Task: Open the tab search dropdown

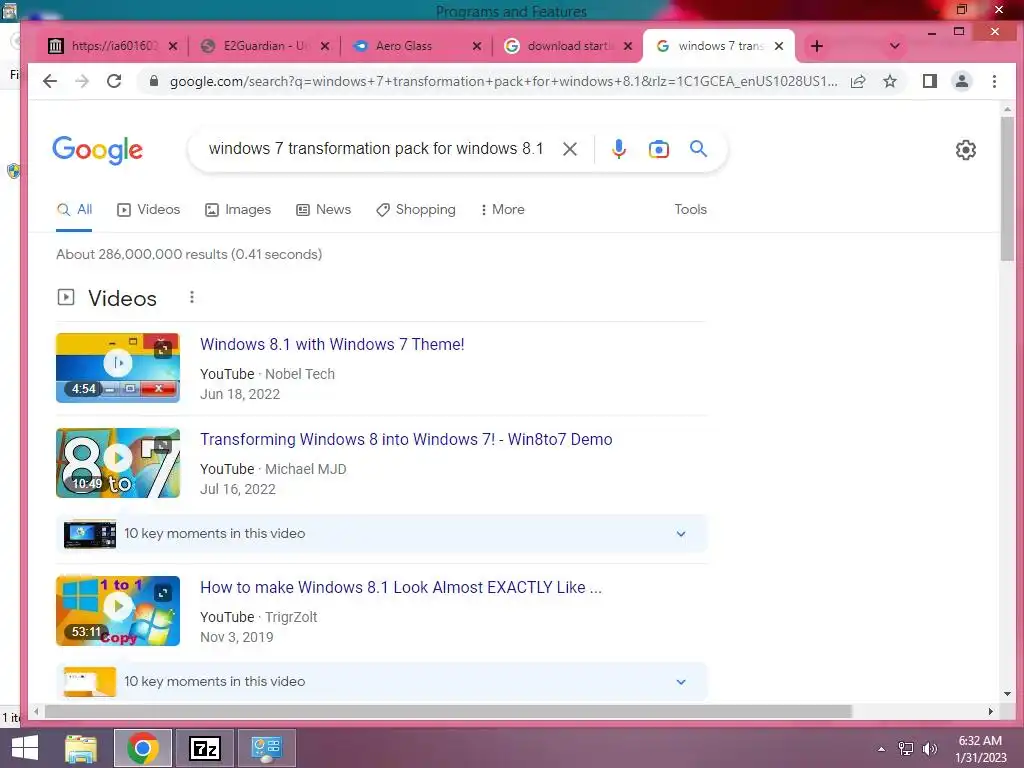Action: click(895, 46)
